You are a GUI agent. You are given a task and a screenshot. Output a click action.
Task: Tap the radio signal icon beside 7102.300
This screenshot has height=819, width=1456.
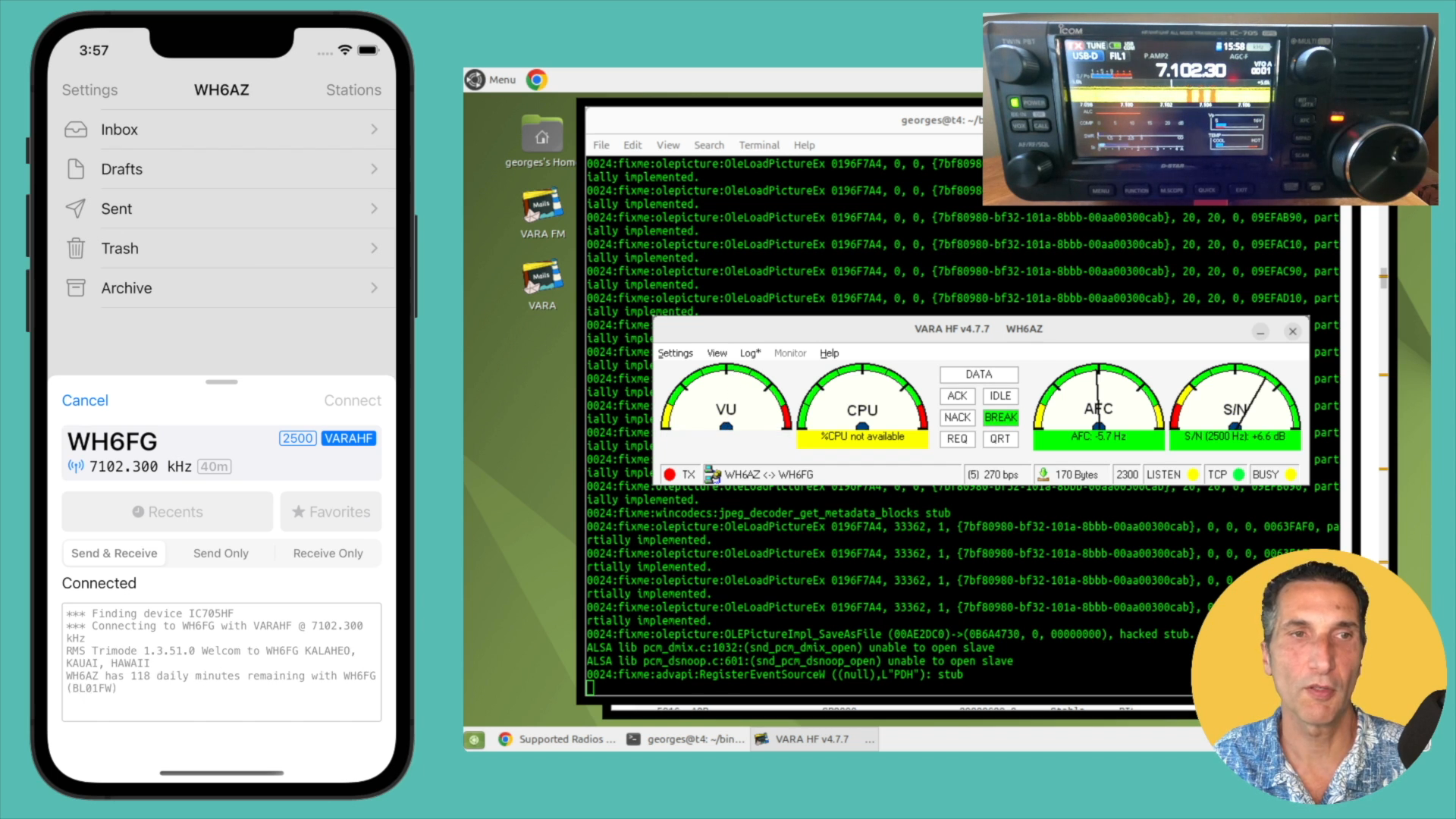(x=76, y=466)
